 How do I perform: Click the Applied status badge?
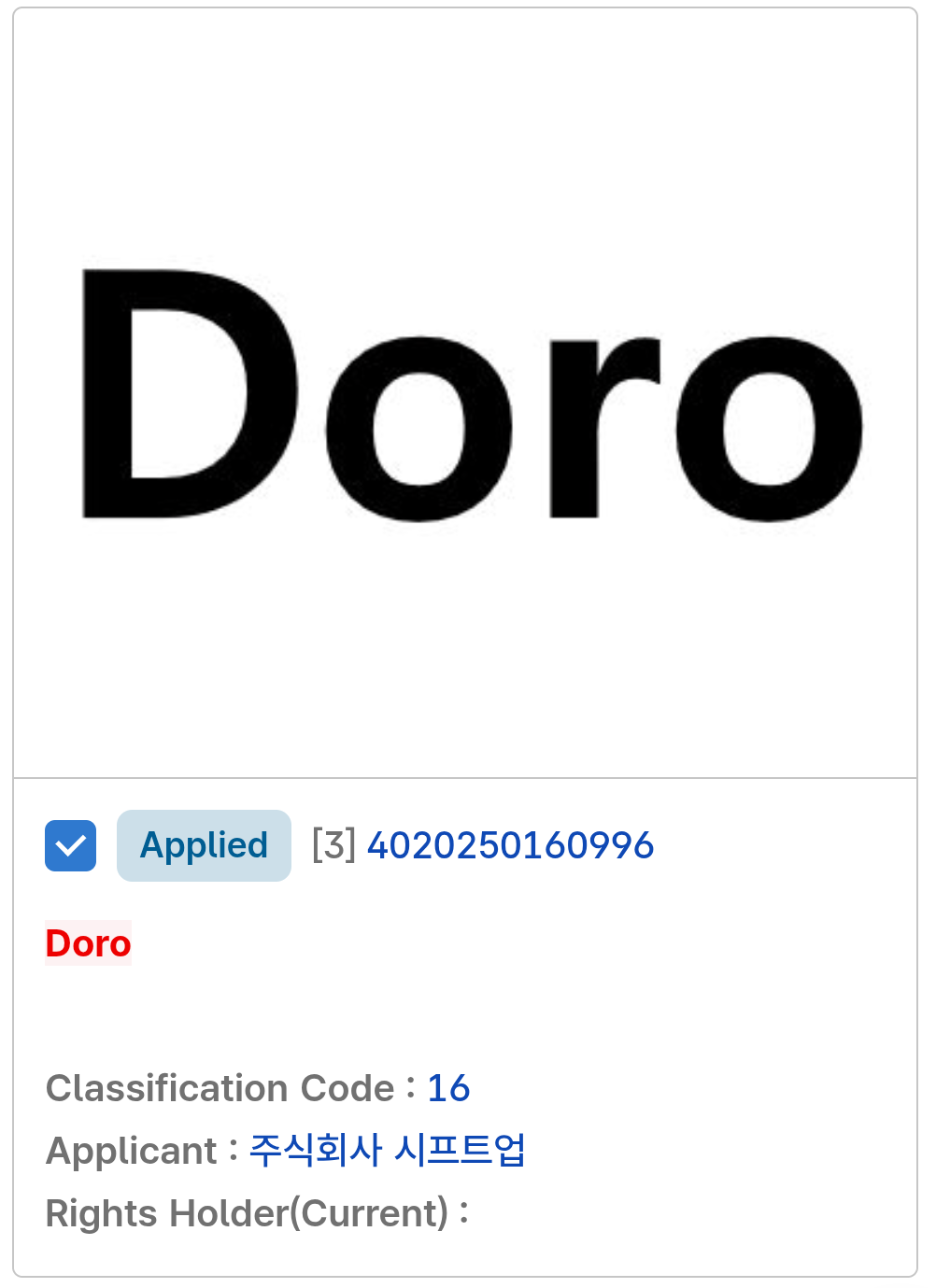click(x=204, y=845)
